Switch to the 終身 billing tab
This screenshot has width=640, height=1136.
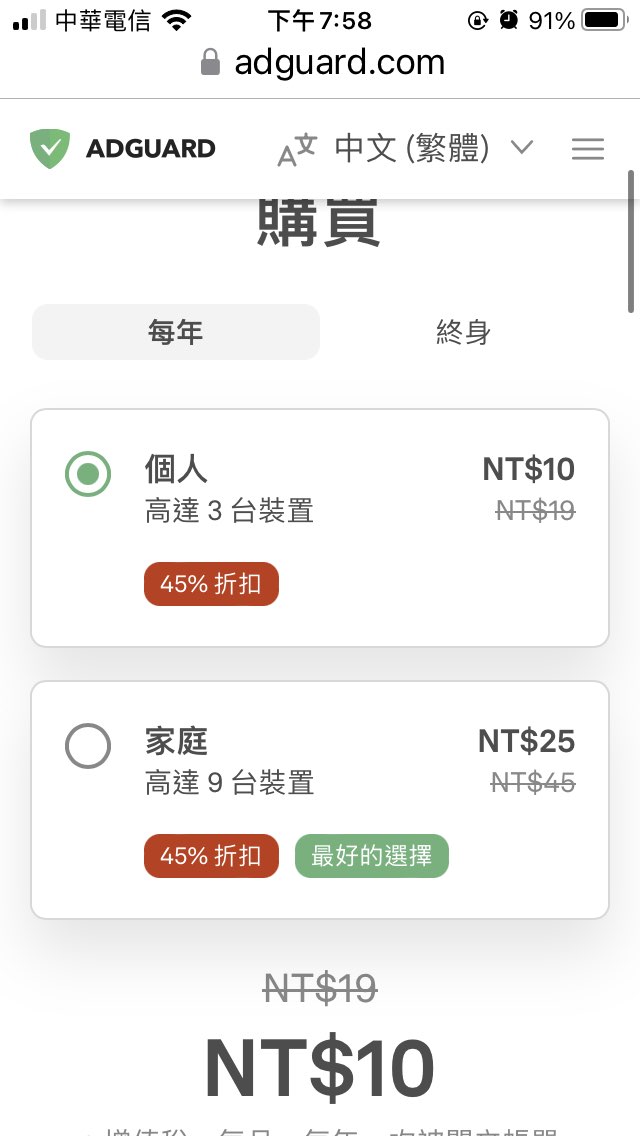pos(463,332)
